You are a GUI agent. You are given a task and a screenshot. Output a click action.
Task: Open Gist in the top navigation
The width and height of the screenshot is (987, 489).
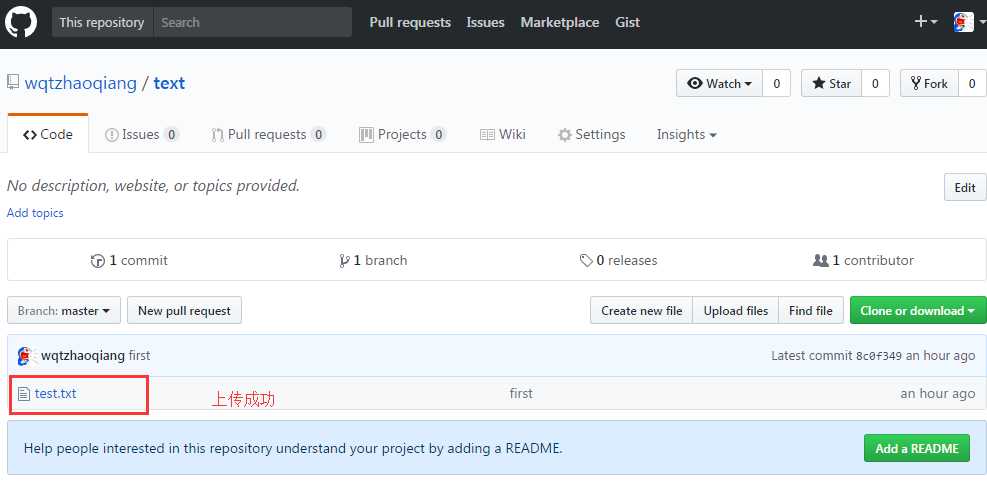[628, 22]
